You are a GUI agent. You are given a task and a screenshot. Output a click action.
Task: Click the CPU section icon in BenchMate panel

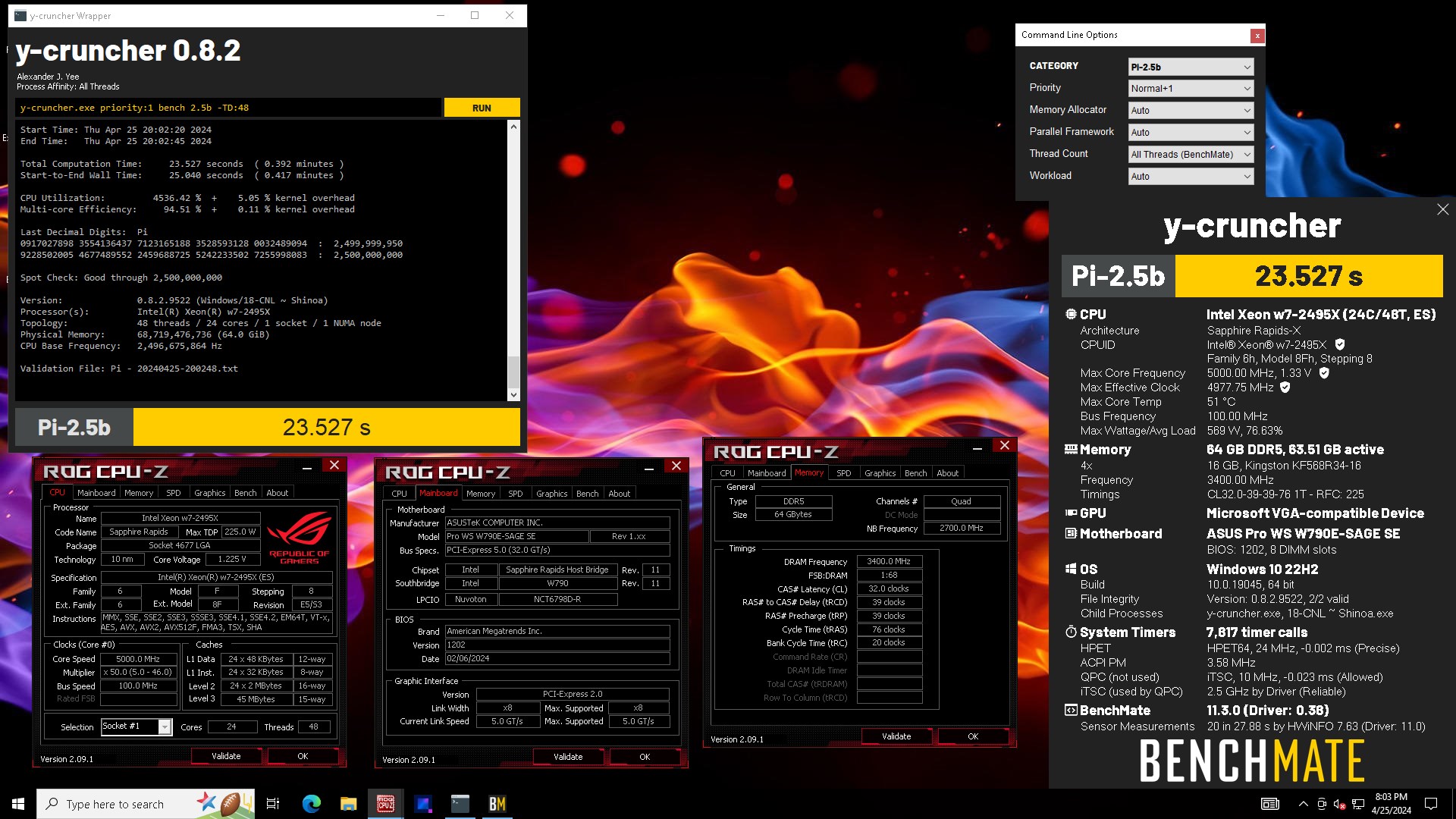(1071, 314)
